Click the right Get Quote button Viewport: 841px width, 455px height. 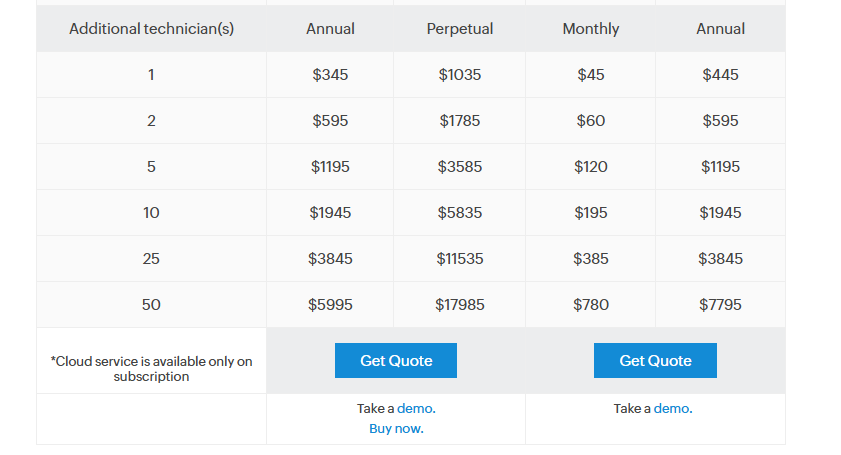(x=655, y=361)
